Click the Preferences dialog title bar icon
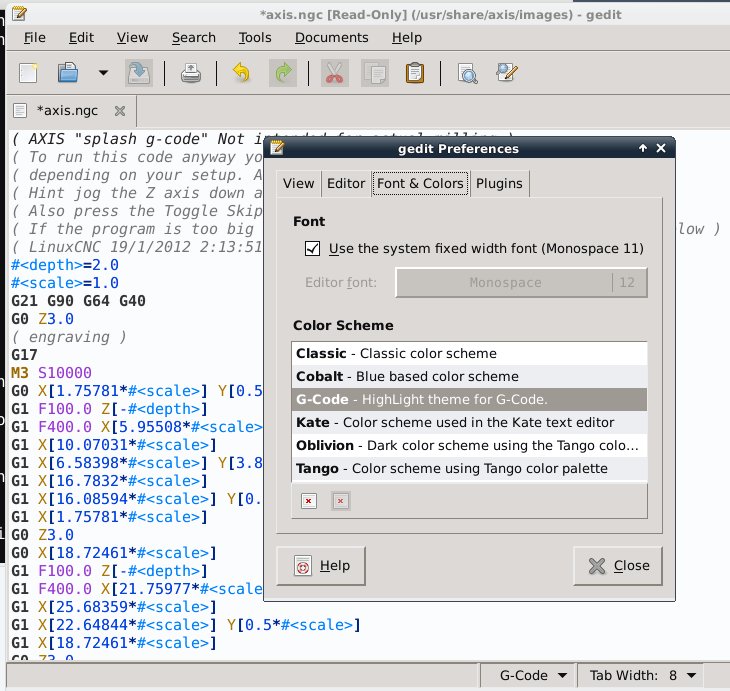The image size is (730, 691). pos(277,149)
